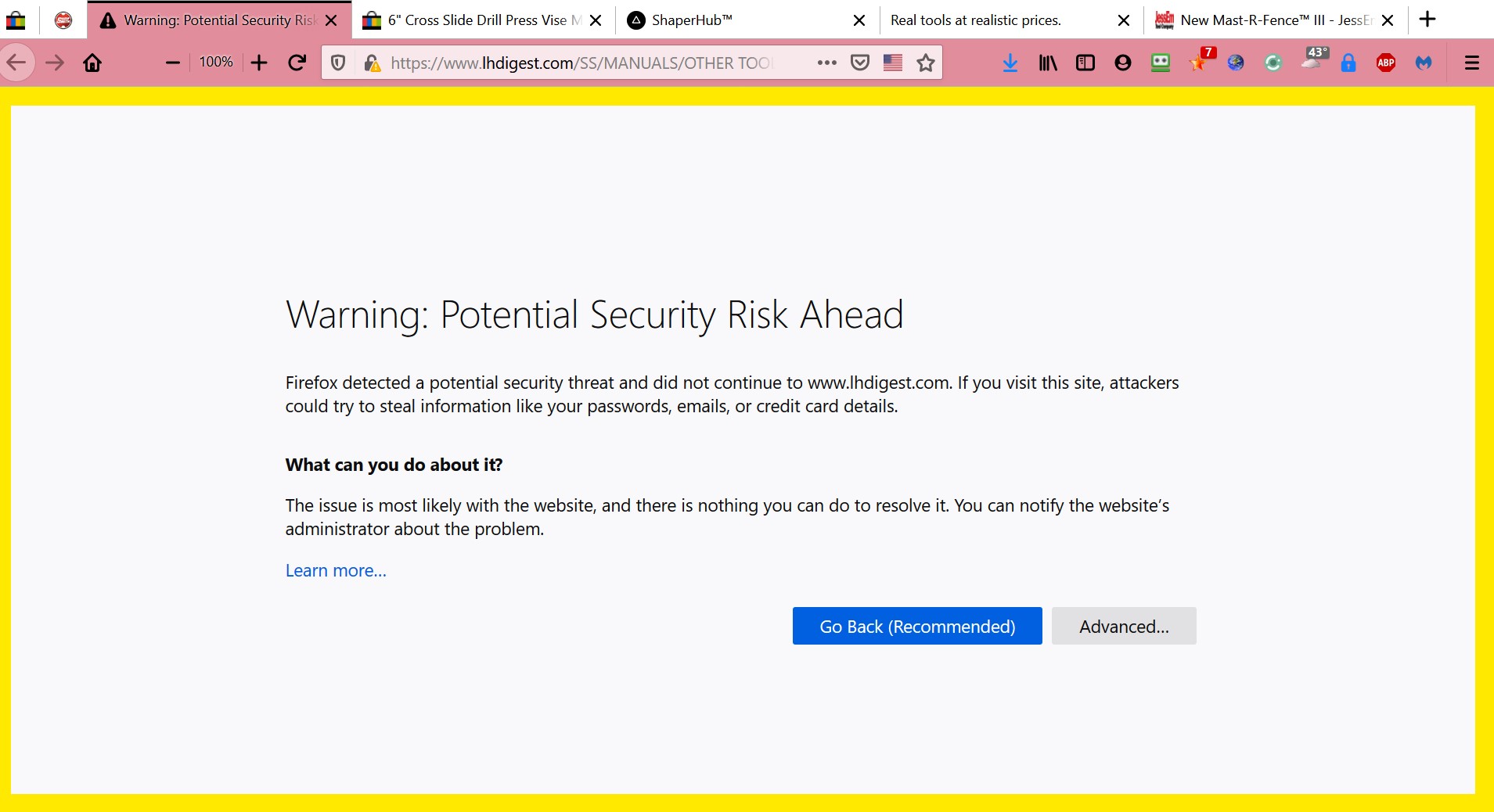
Task: Close the New Mast-R-Fence tab
Action: [1388, 20]
